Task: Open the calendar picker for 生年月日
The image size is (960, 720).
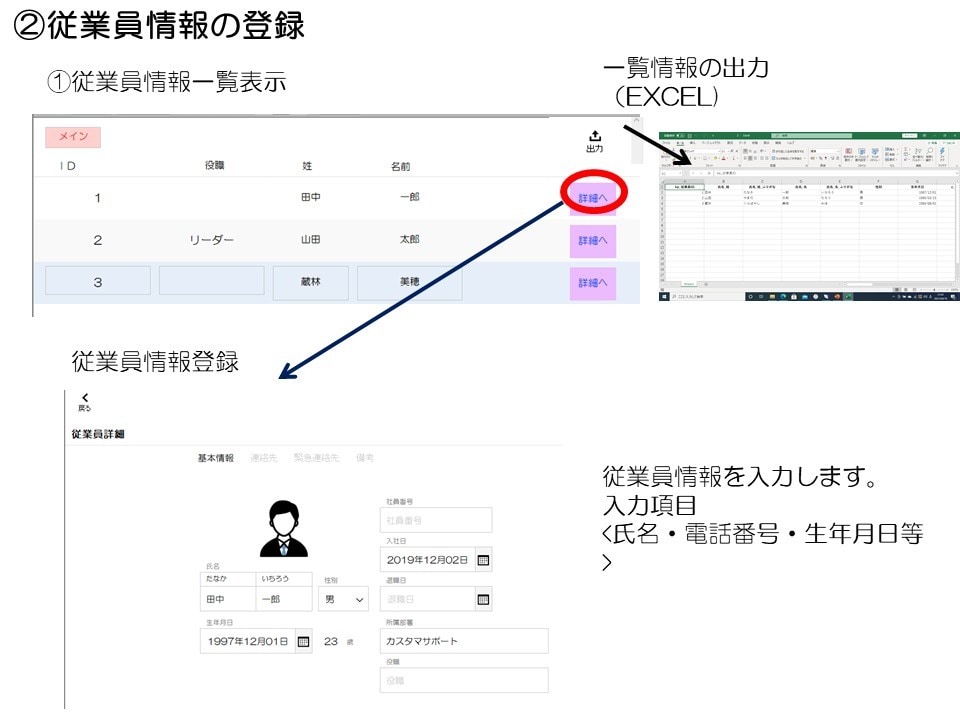Action: (303, 642)
